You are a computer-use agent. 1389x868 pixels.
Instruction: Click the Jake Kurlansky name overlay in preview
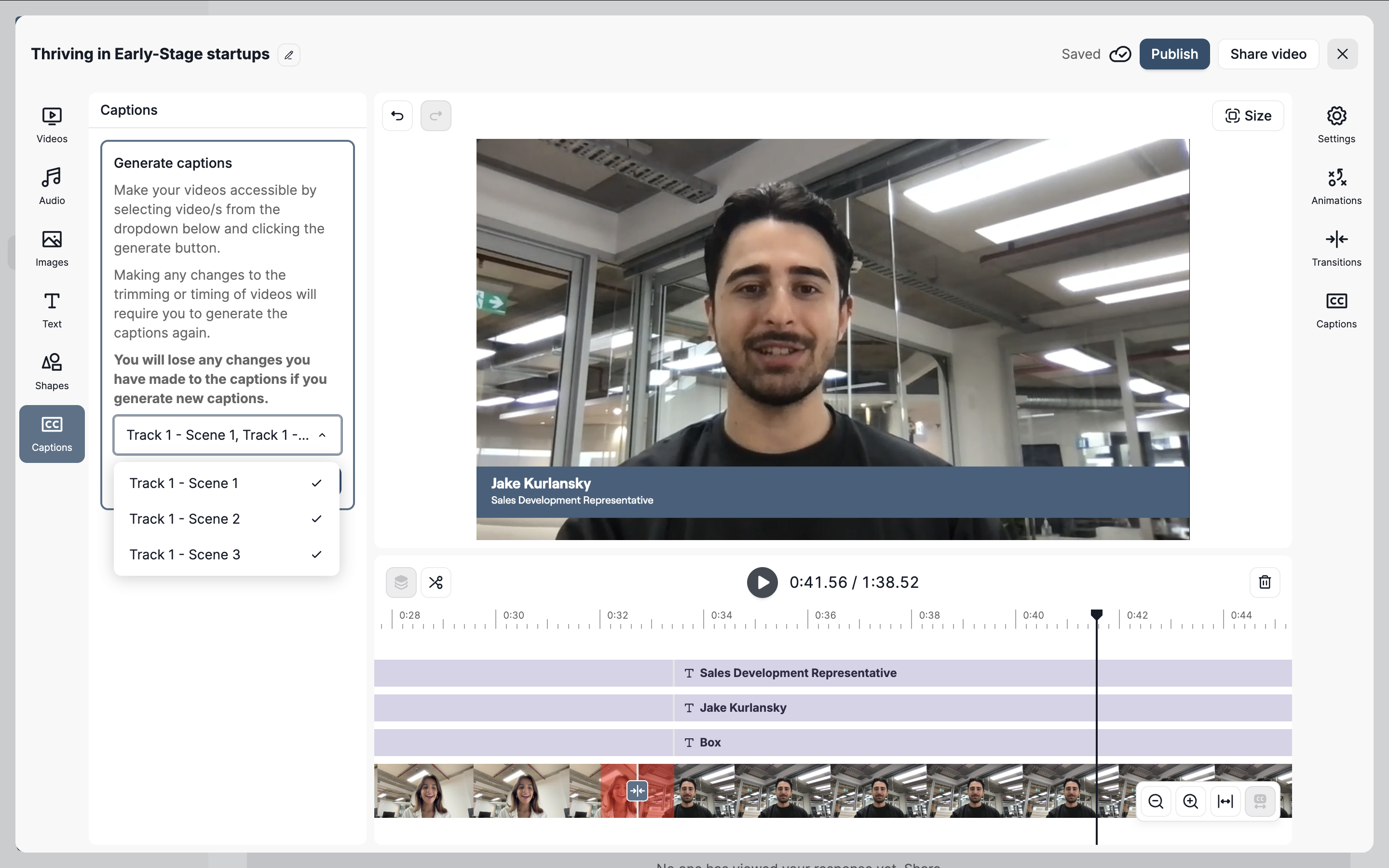541,483
